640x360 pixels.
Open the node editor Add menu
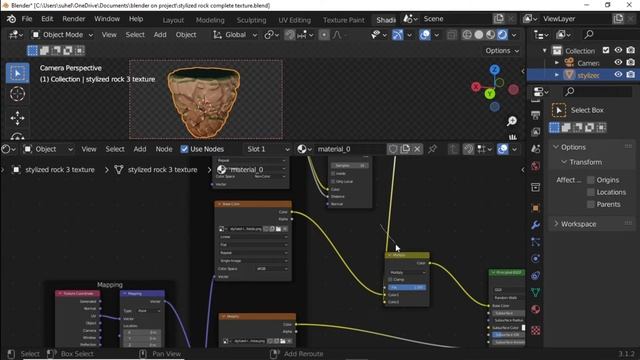point(140,149)
